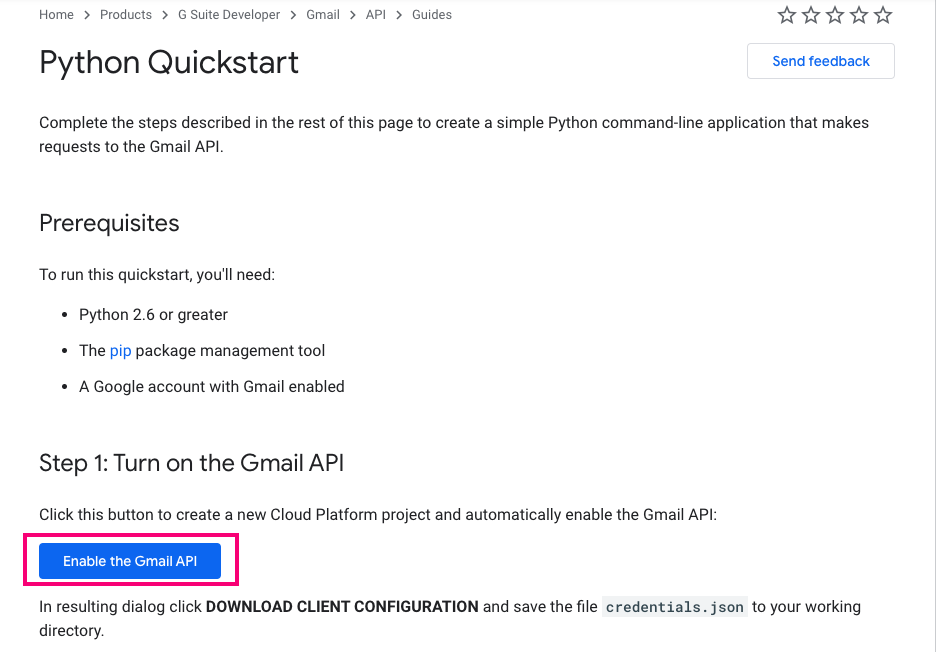Open the Gmail breadcrumb
This screenshot has width=936, height=652.
323,15
